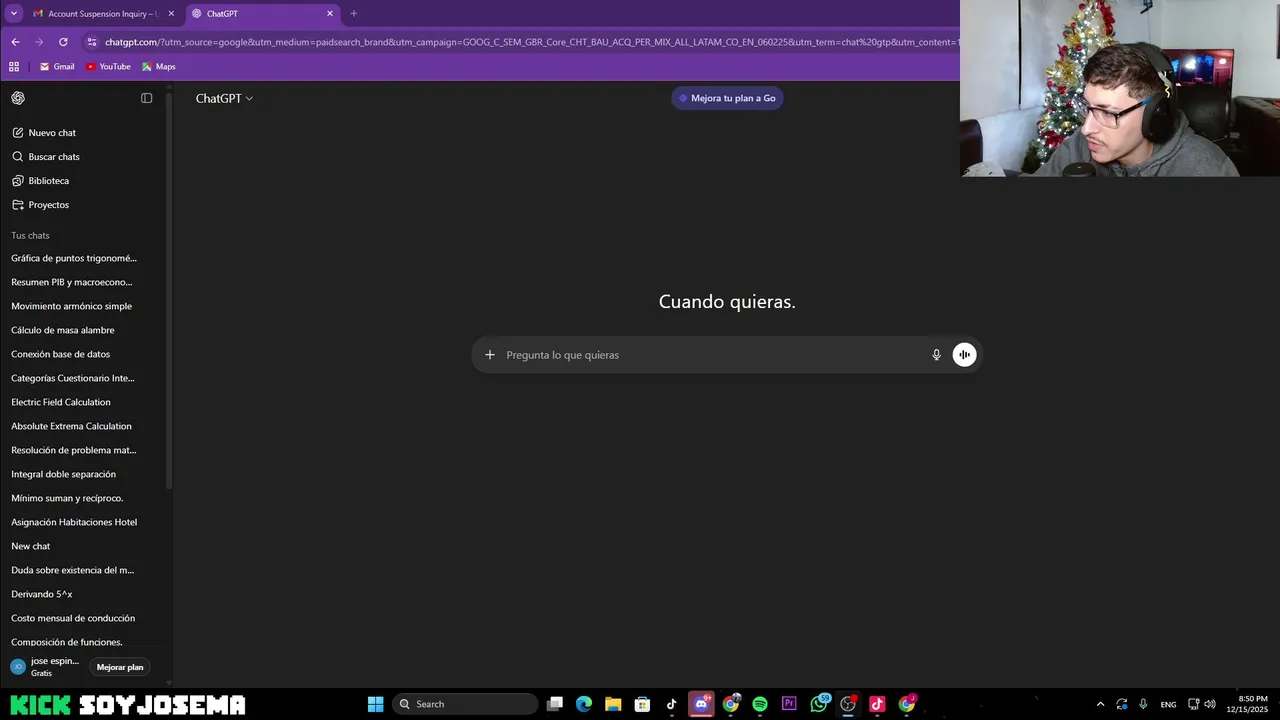Click the plus attach icon in prompt box
This screenshot has height=720, width=1280.
pyautogui.click(x=490, y=355)
